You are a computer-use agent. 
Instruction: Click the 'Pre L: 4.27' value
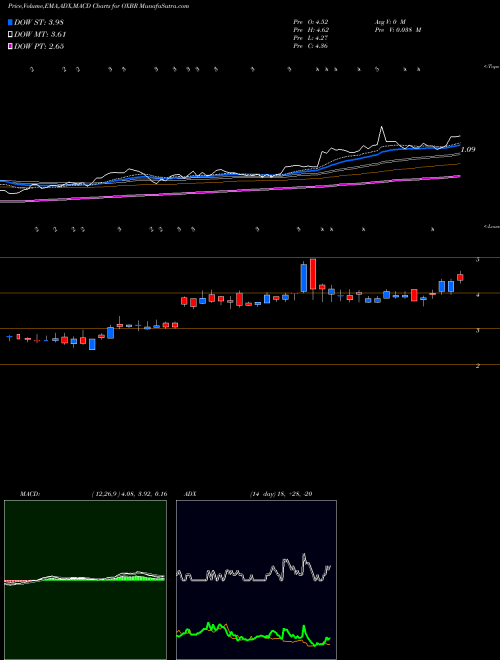[x=311, y=38]
